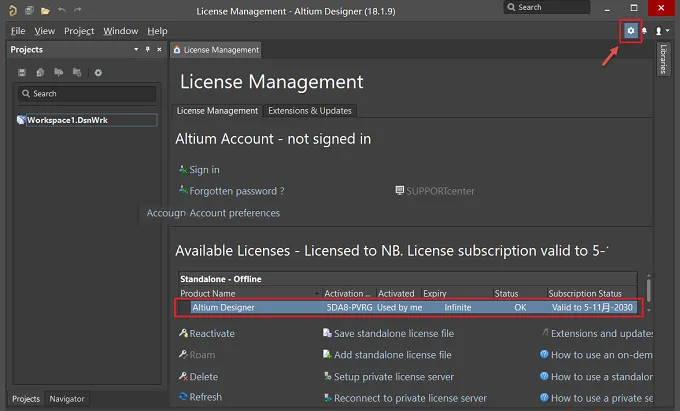Click the Refresh link

click(200, 397)
